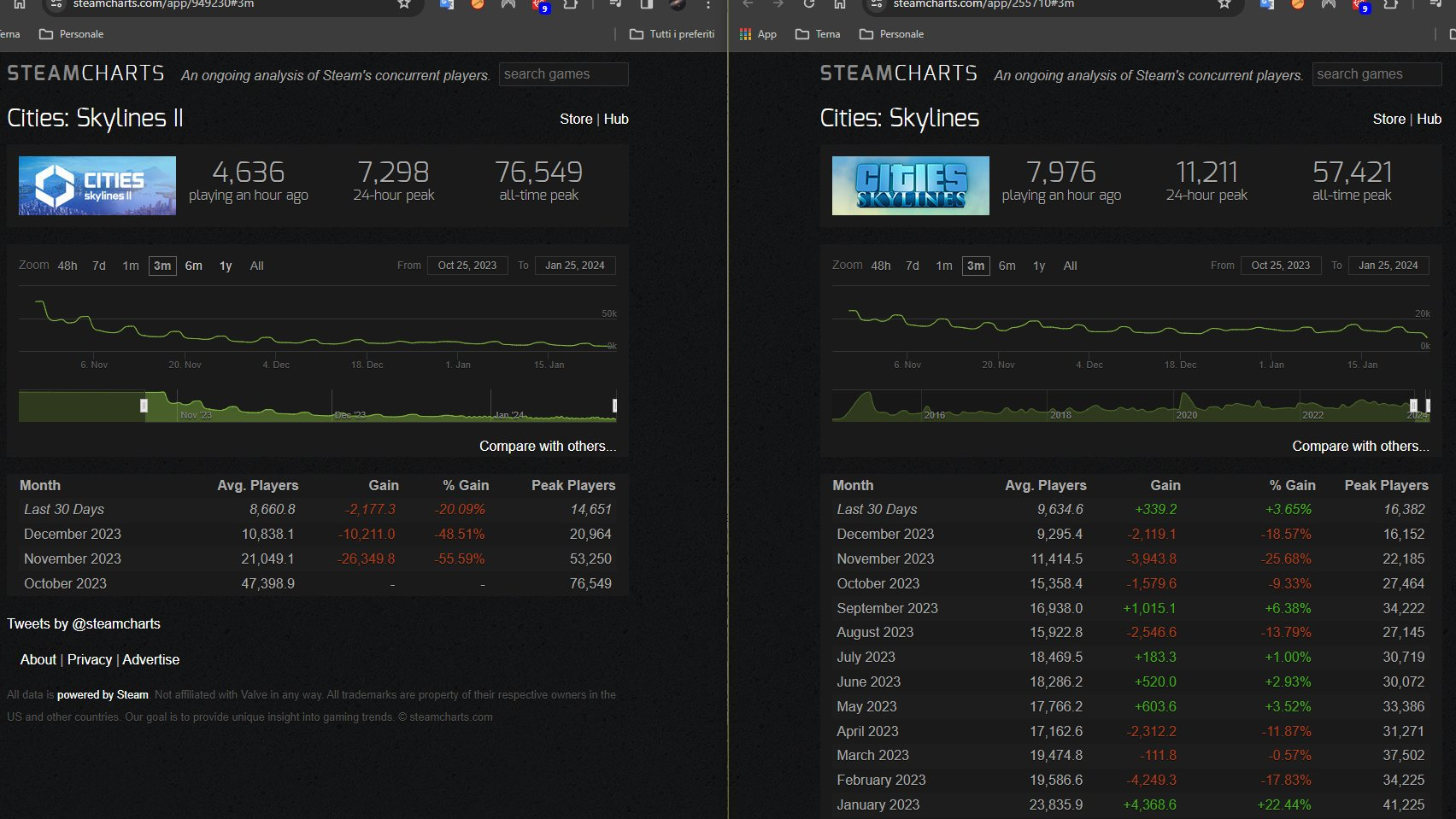Open the Personale bookmark folder in the right browser
1456x819 pixels.
[x=891, y=34]
